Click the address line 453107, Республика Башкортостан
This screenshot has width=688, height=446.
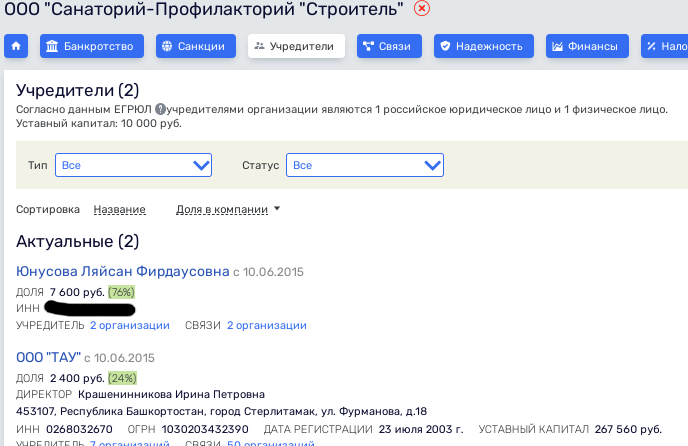[x=222, y=411]
